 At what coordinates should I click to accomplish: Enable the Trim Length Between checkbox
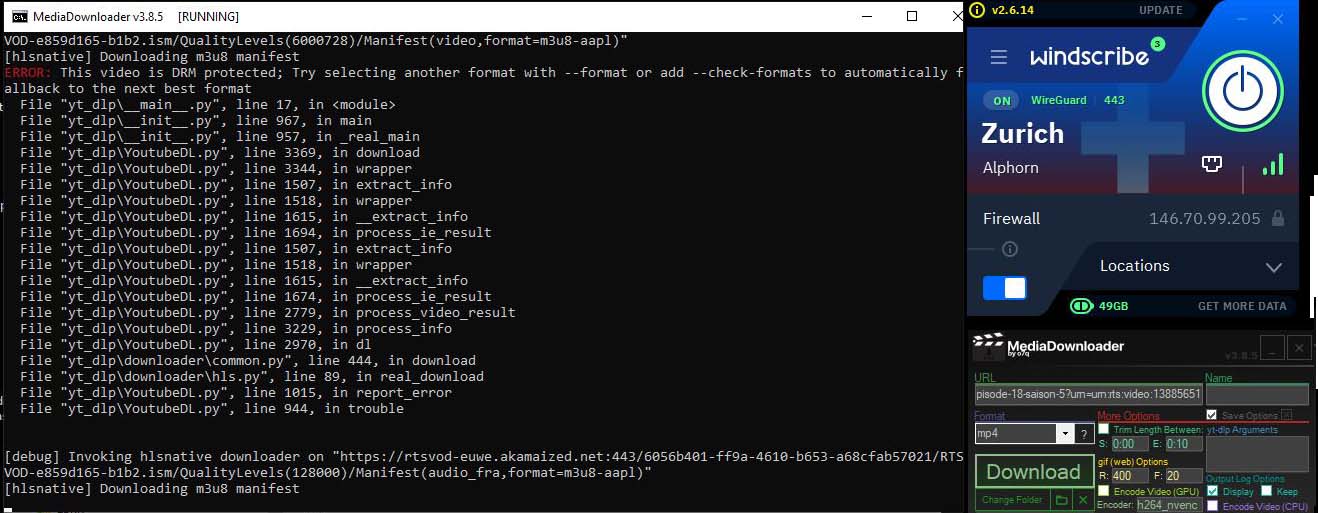(1103, 429)
